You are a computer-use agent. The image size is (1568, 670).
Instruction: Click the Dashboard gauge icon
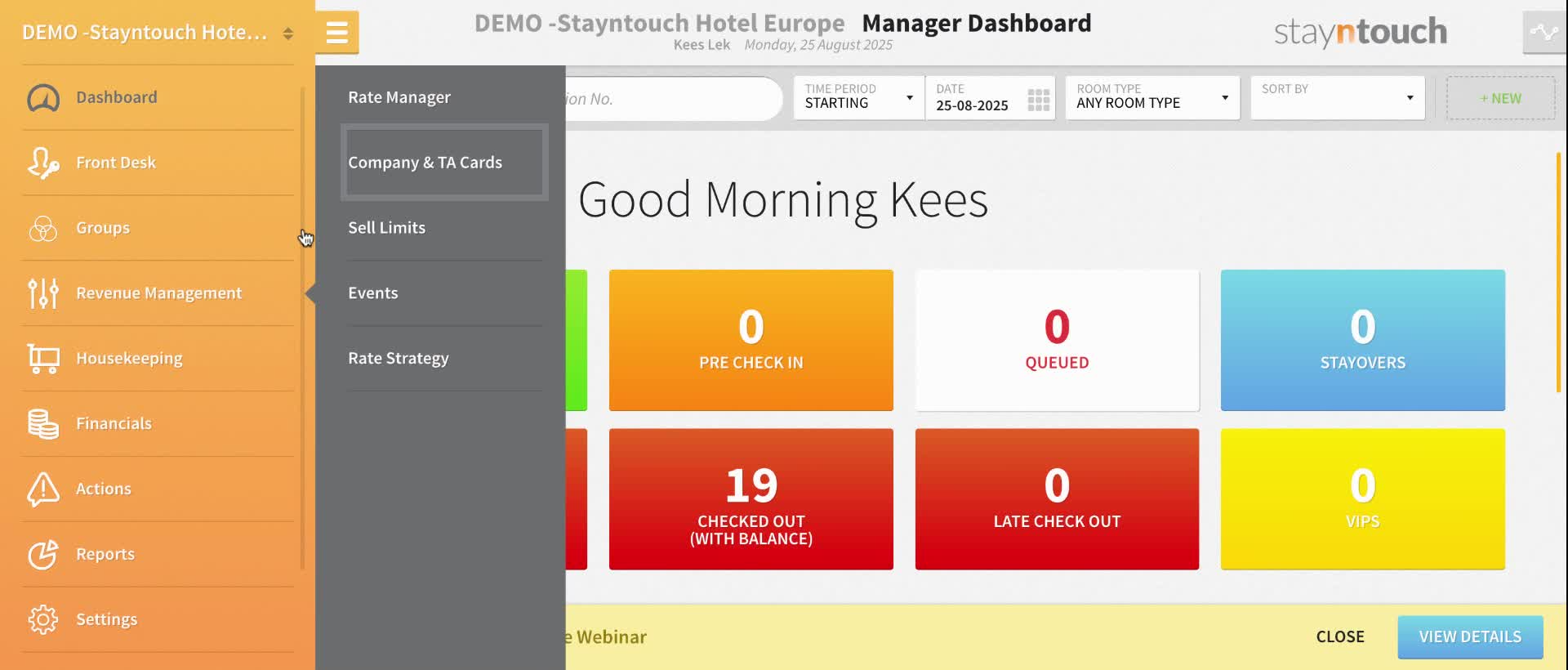click(x=43, y=98)
